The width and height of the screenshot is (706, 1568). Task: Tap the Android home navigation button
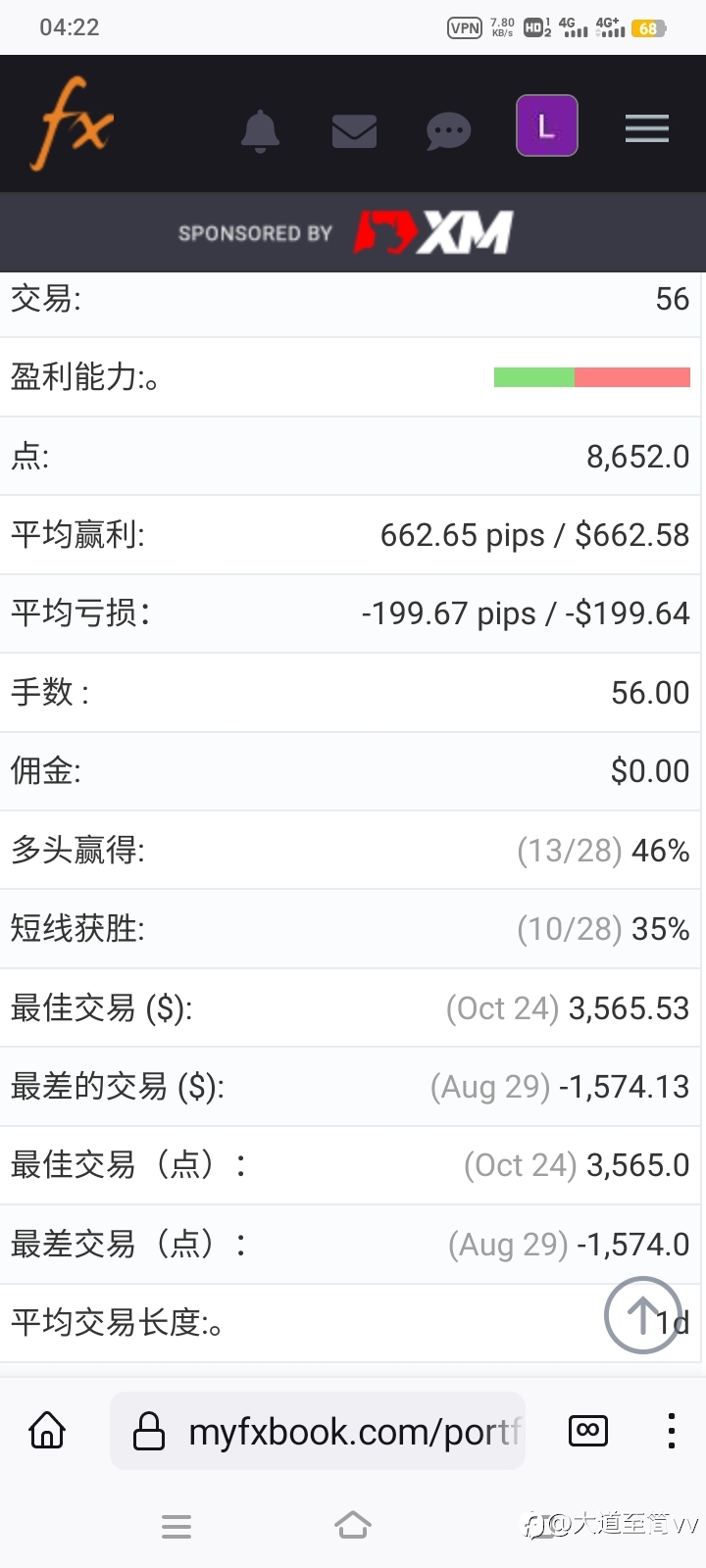(x=353, y=1526)
